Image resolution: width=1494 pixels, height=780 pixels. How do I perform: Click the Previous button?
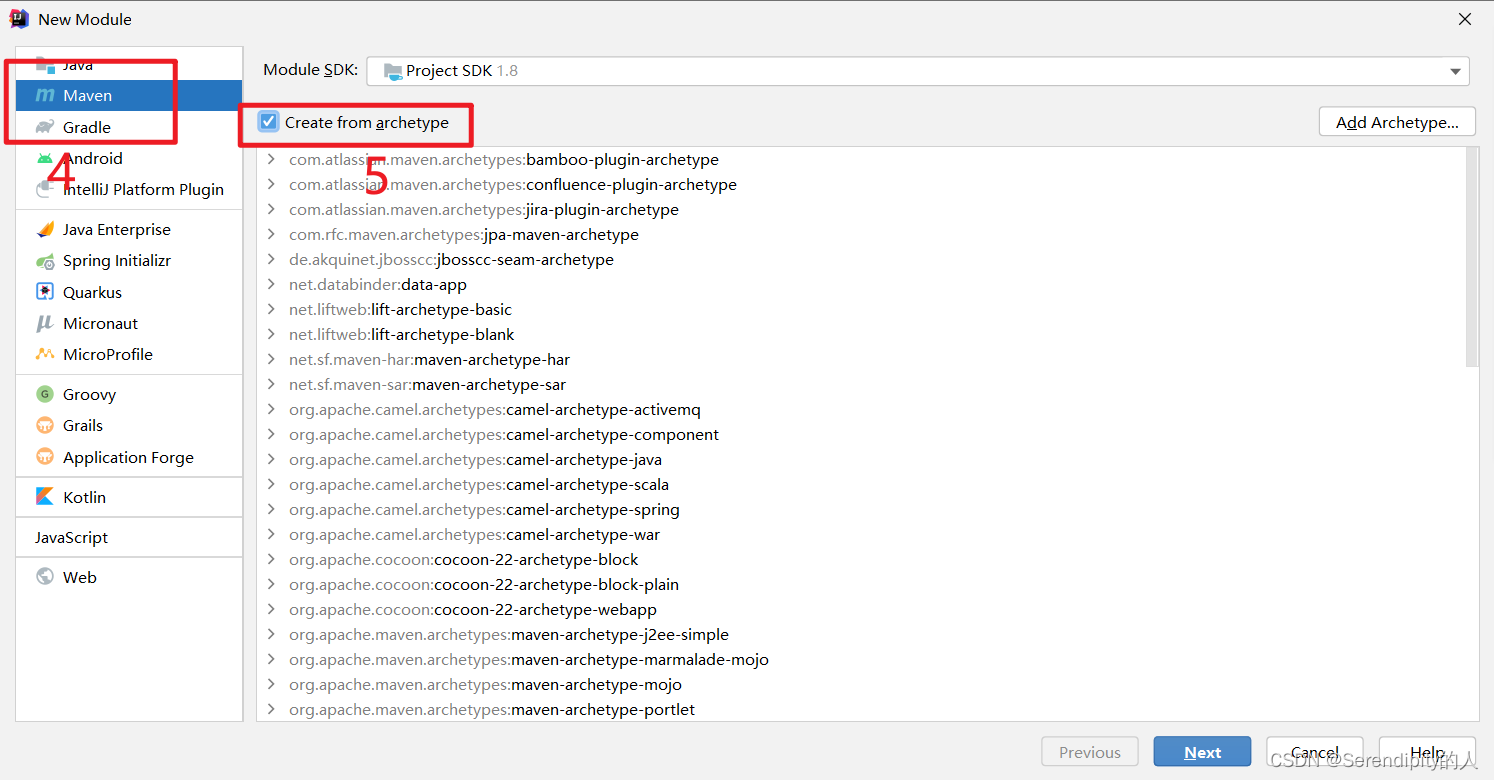[1090, 752]
